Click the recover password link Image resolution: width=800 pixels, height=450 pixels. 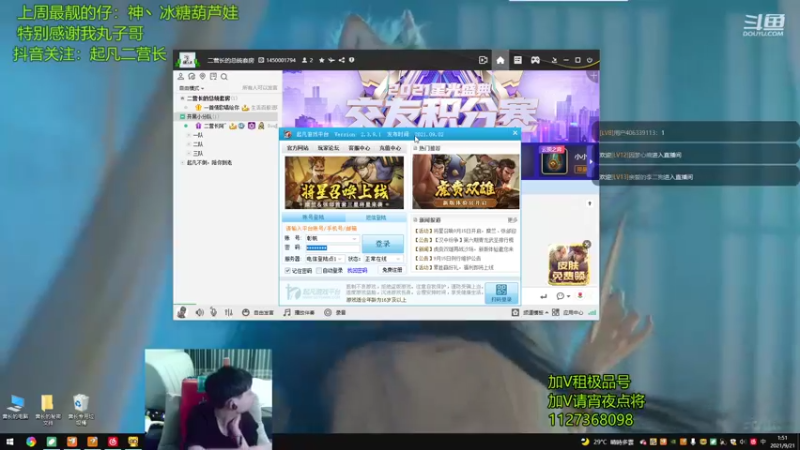coord(357,271)
